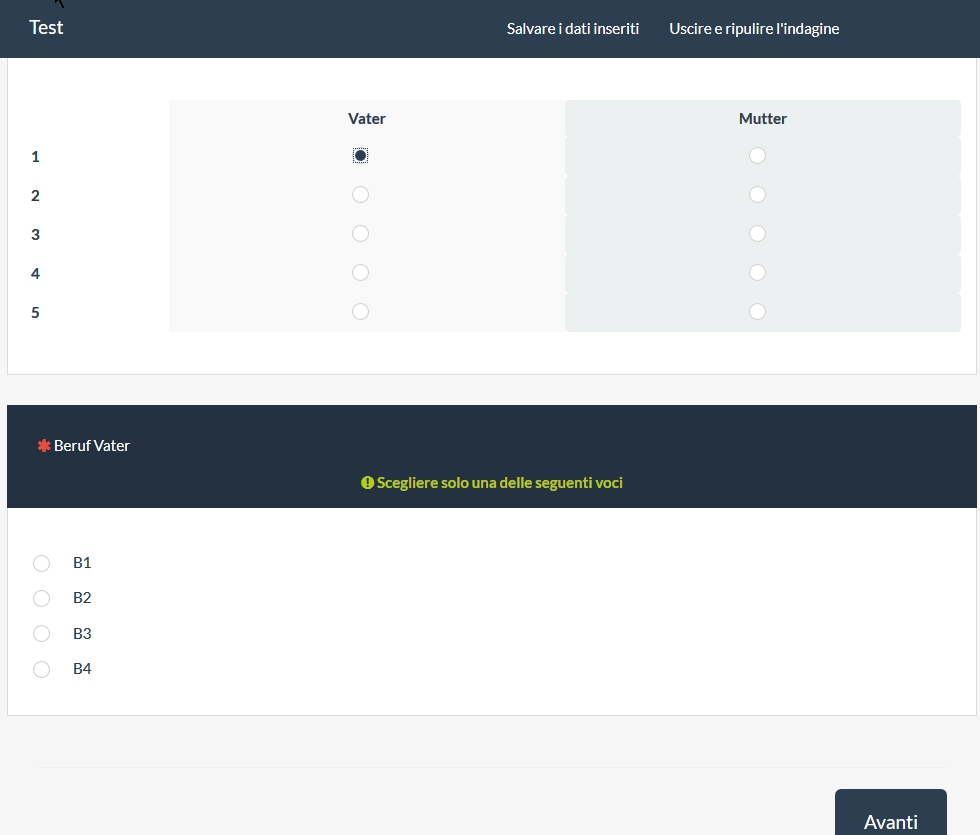The image size is (980, 835).
Task: Open Uscire e ripulire l'indagine
Action: tap(754, 29)
